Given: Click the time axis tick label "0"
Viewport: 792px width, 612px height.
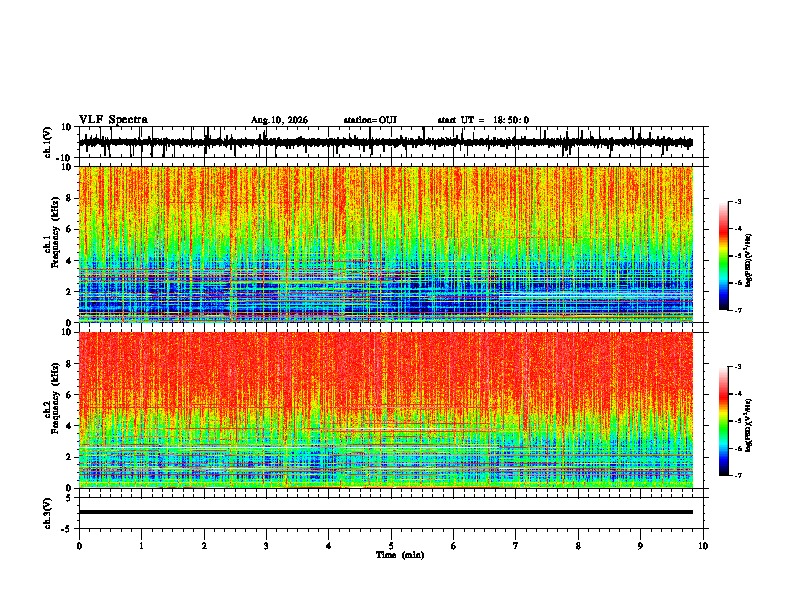Looking at the screenshot, I should pos(79,546).
